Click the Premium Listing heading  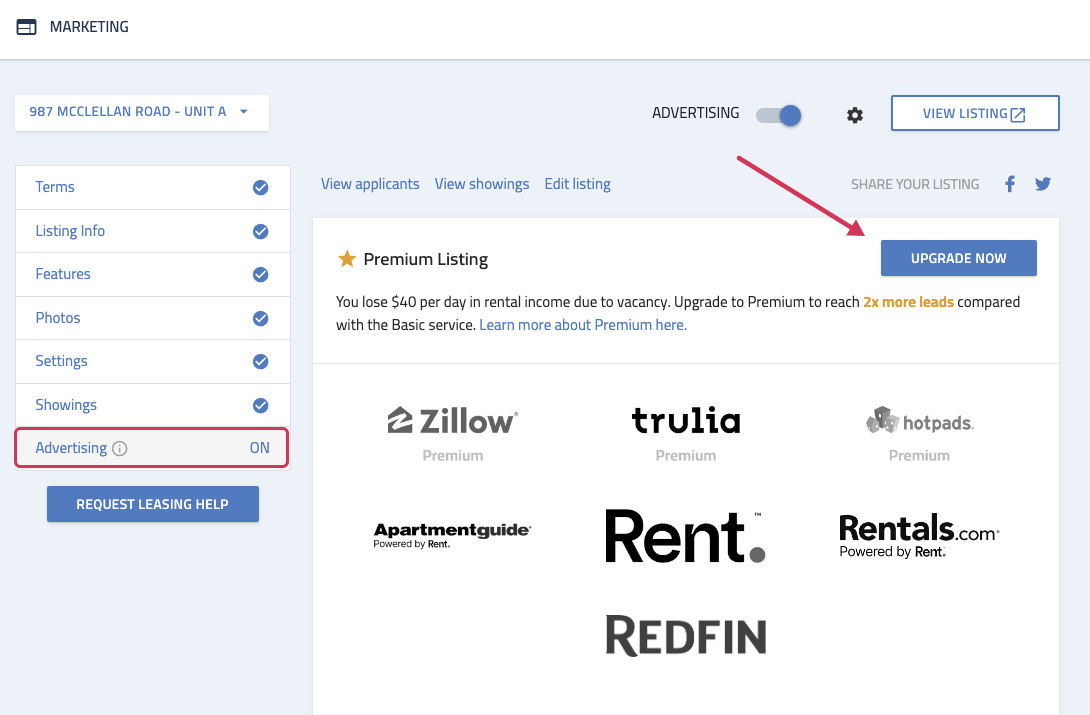(x=425, y=259)
